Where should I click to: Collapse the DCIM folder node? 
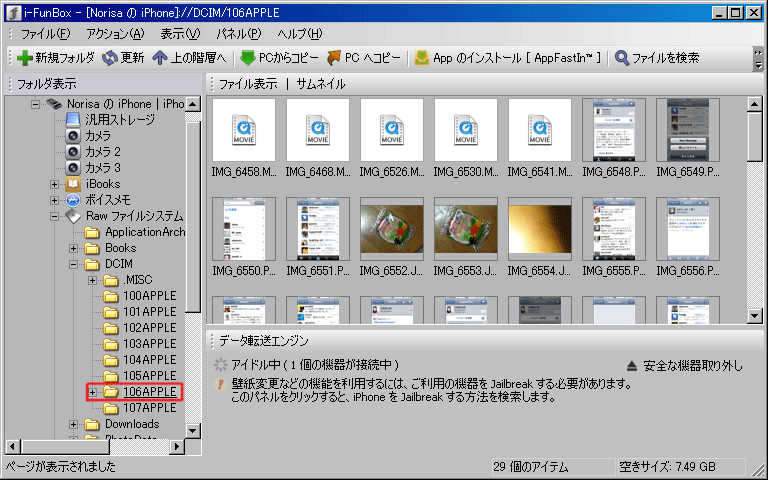(73, 264)
